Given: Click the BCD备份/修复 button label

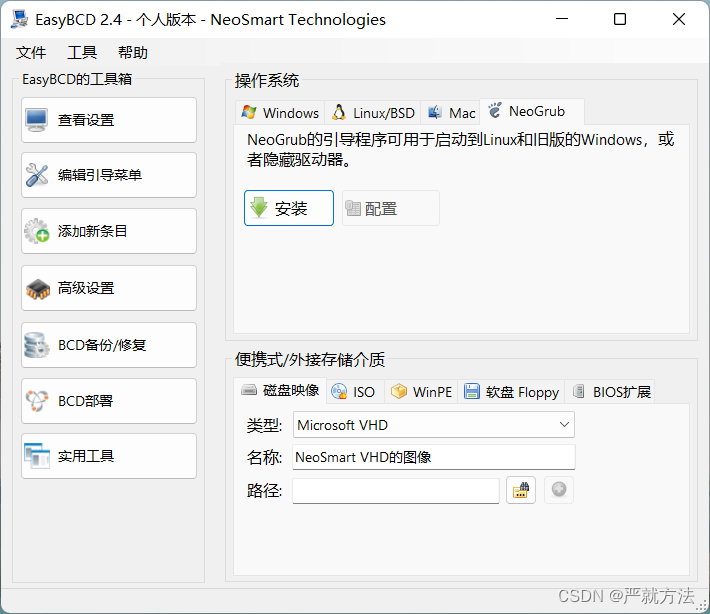Looking at the screenshot, I should 102,345.
